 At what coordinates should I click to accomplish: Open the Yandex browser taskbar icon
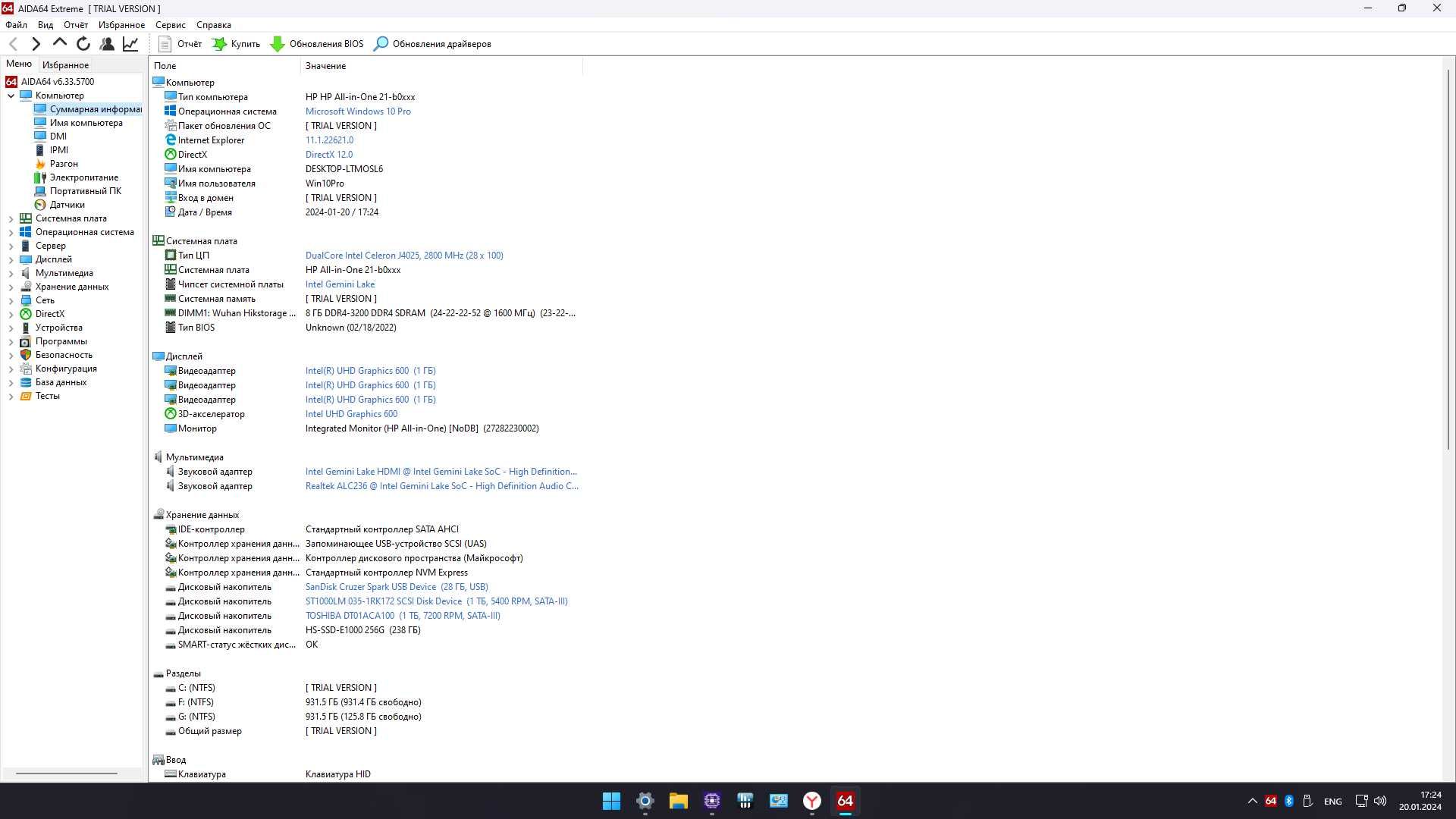[811, 801]
